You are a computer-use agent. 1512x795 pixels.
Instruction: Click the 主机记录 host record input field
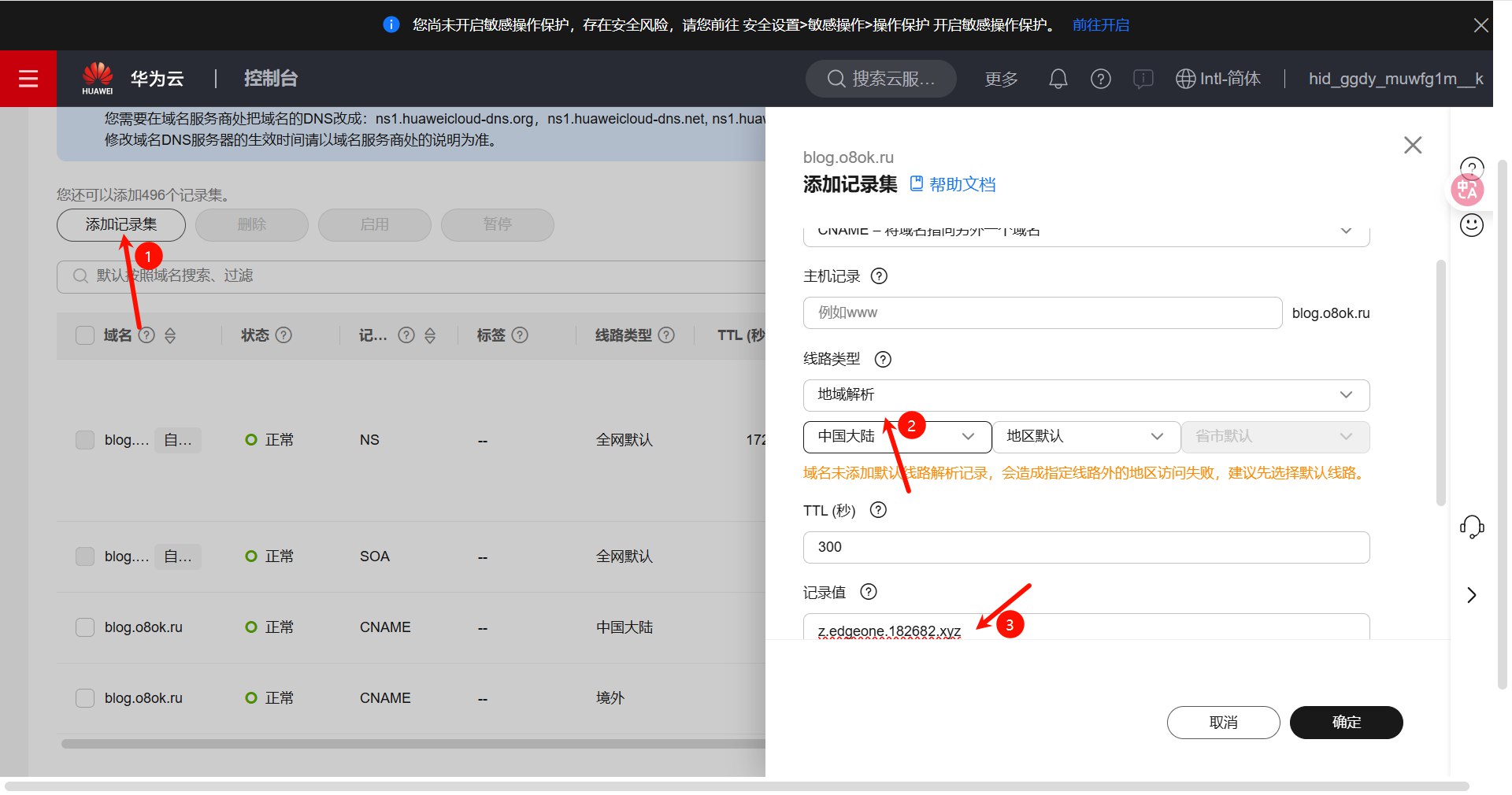click(1042, 312)
